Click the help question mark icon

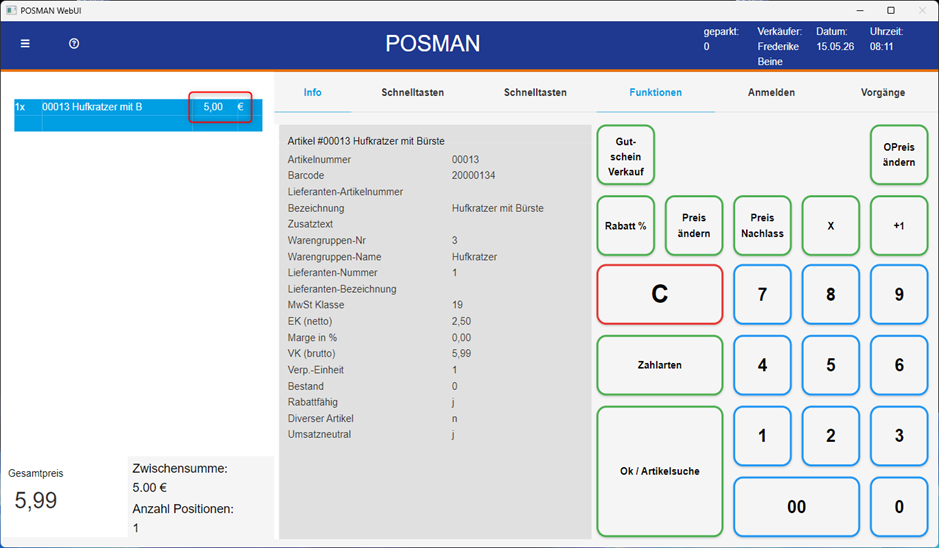click(74, 44)
